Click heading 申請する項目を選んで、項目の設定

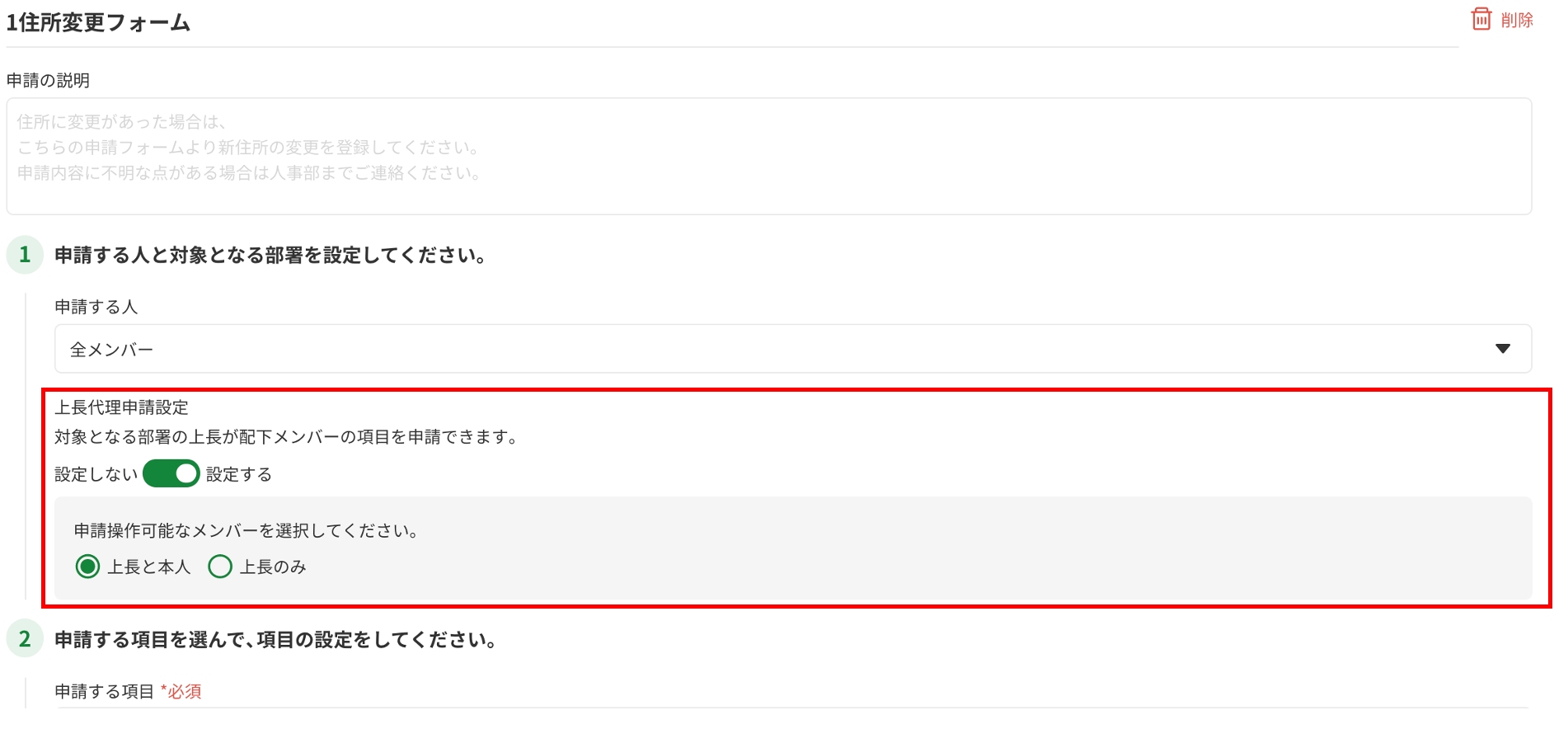click(x=275, y=640)
